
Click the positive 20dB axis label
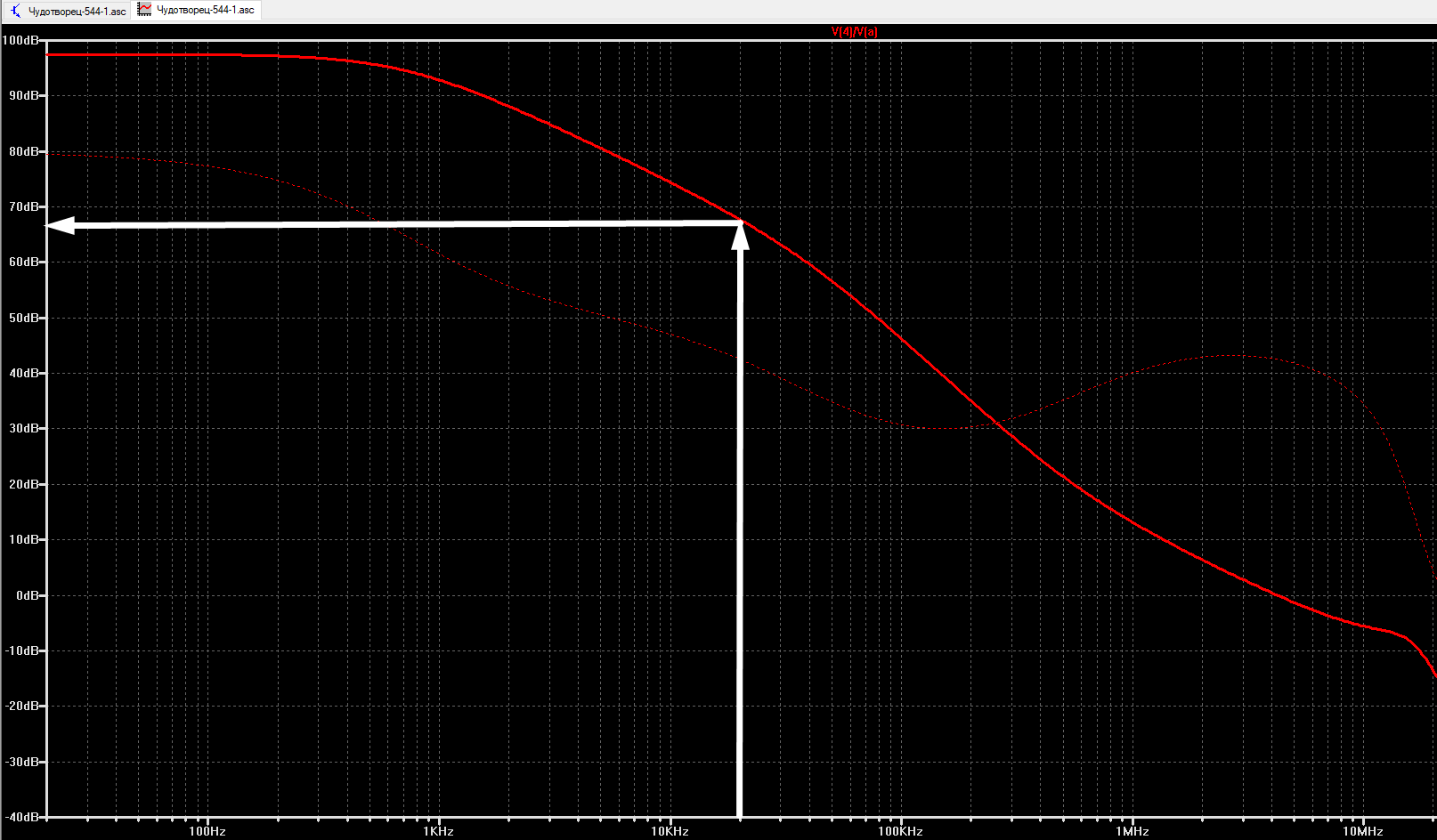(24, 484)
